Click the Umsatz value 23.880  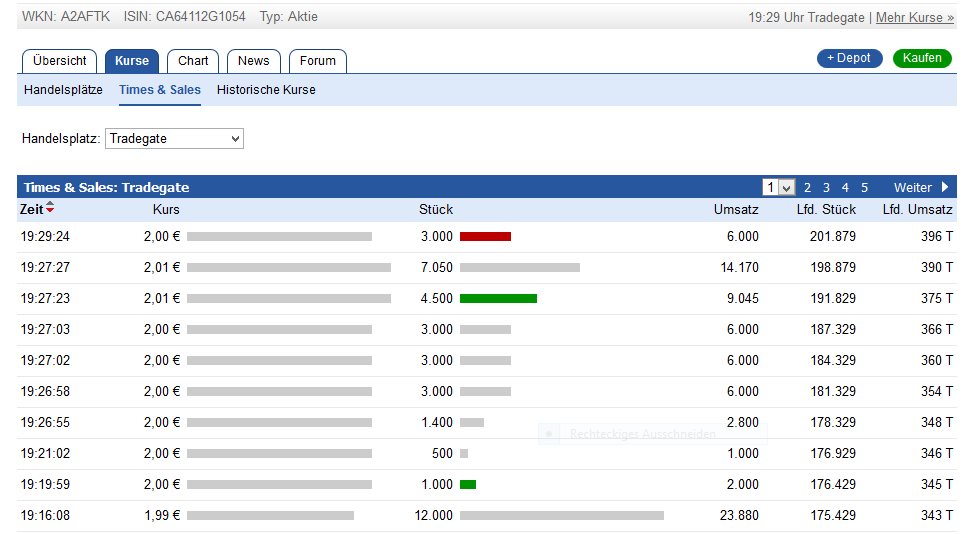[x=739, y=515]
